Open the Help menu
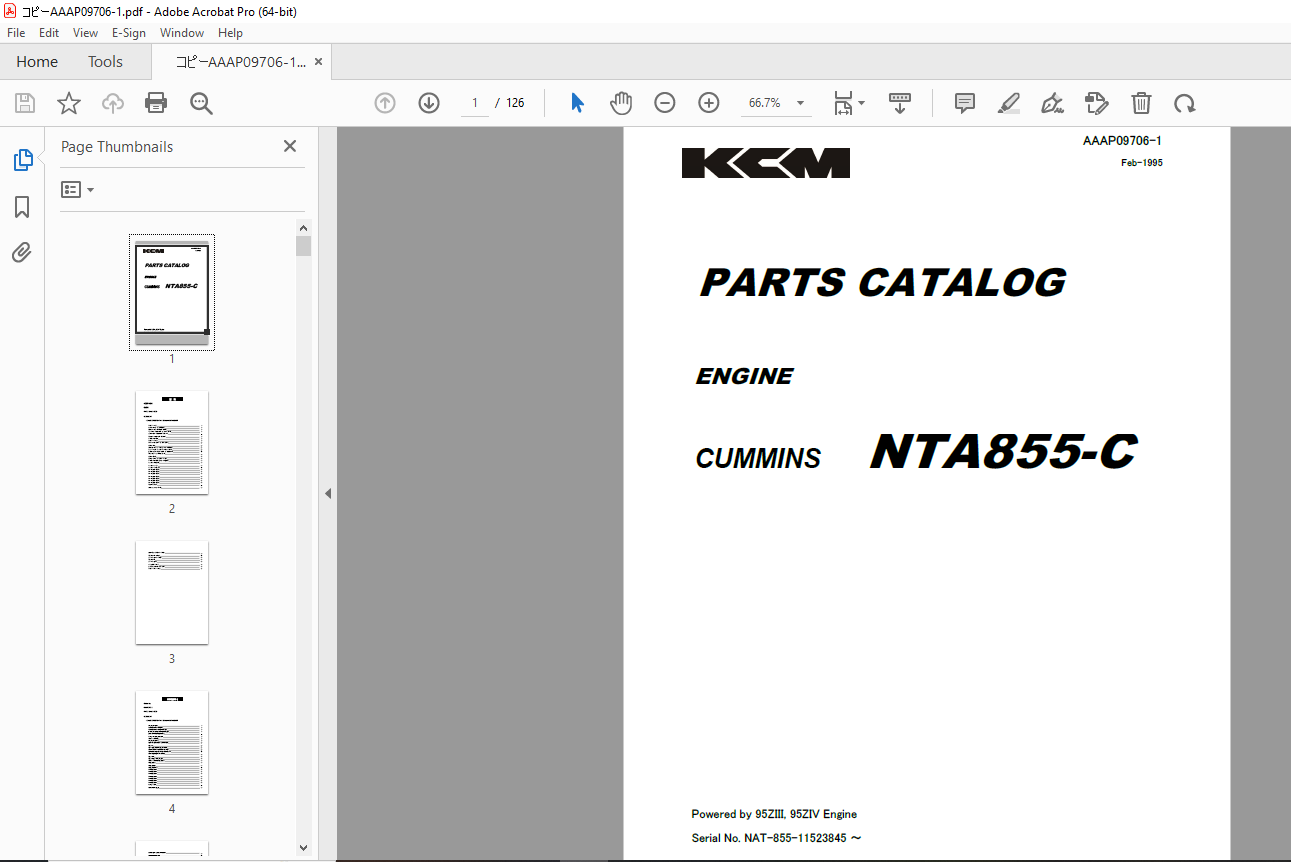The image size is (1291, 862). pos(230,33)
